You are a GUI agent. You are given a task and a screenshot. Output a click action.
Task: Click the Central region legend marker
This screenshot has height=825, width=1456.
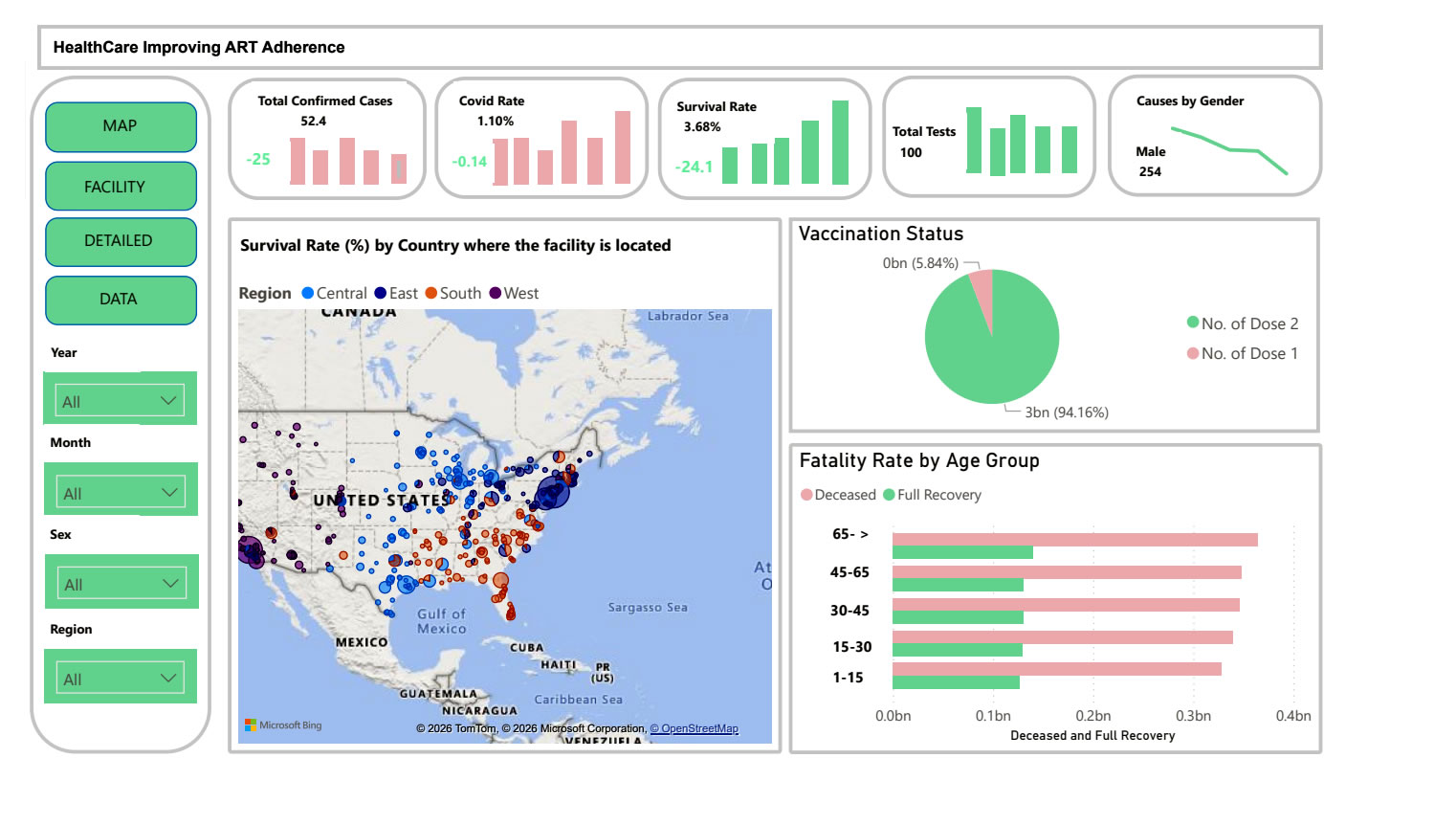tap(308, 293)
